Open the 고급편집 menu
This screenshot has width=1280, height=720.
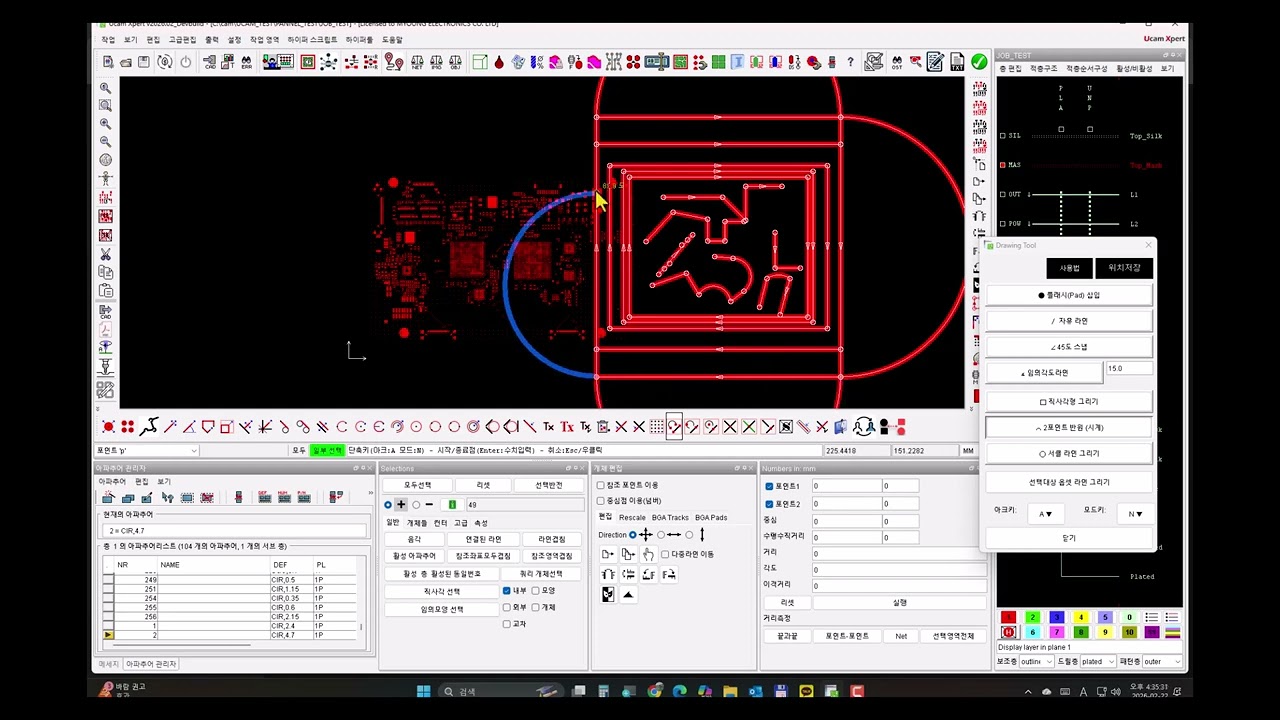(182, 39)
